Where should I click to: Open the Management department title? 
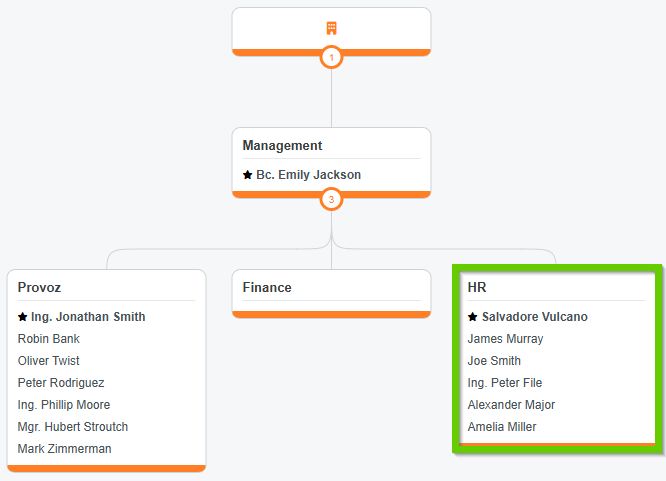tap(282, 146)
